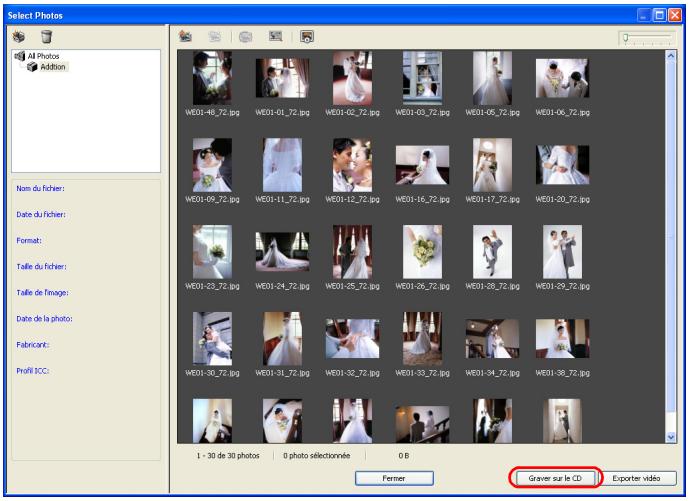Click the Fermer button
This screenshot has height=501, width=689.
[x=394, y=478]
